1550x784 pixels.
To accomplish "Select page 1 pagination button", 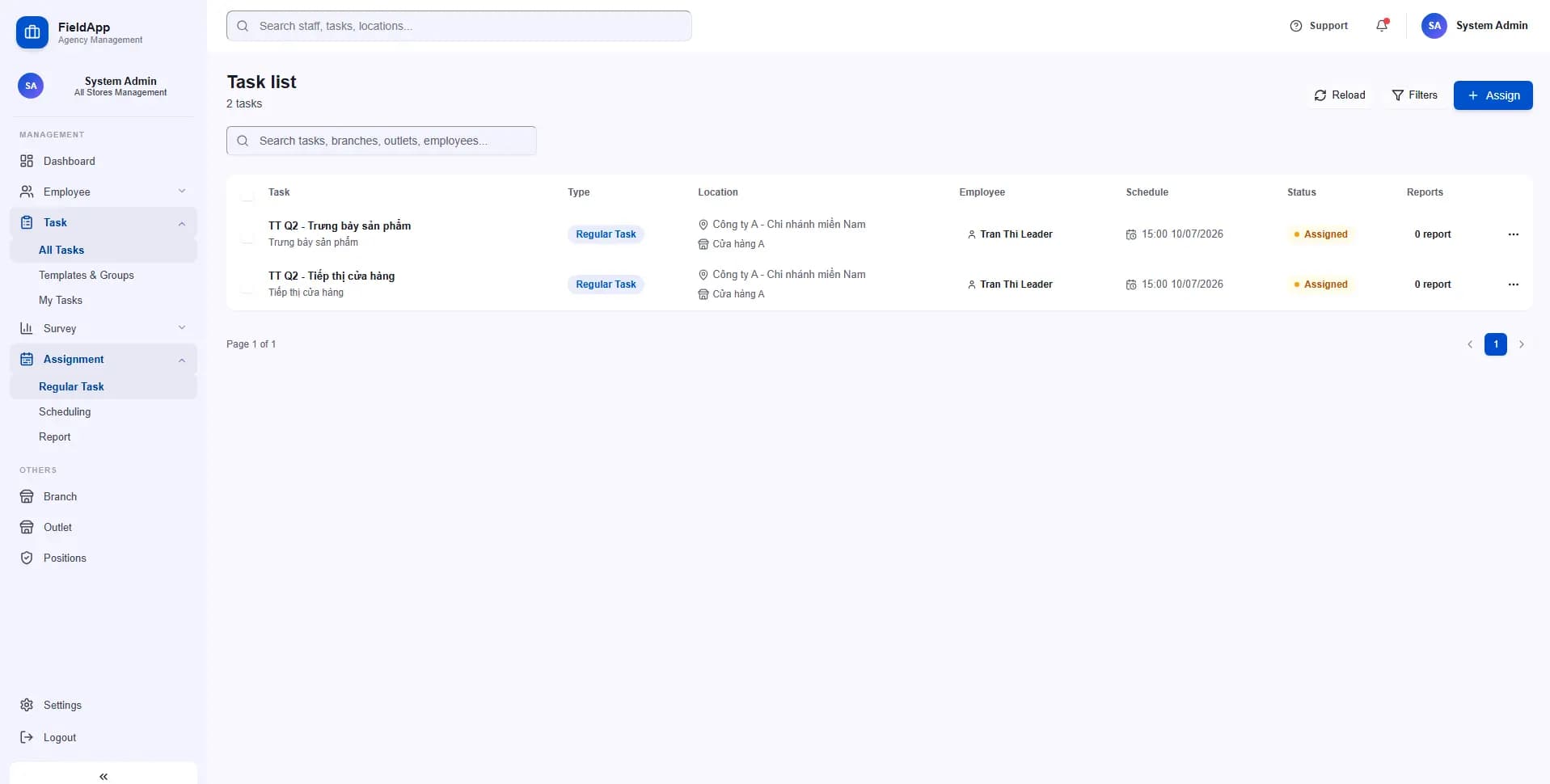I will point(1496,344).
